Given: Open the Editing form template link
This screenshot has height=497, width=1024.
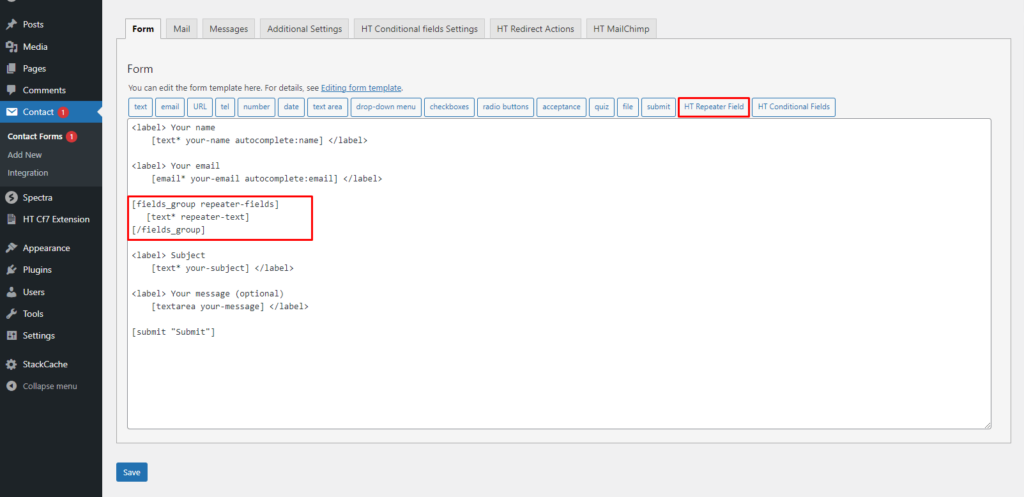Looking at the screenshot, I should click(361, 88).
